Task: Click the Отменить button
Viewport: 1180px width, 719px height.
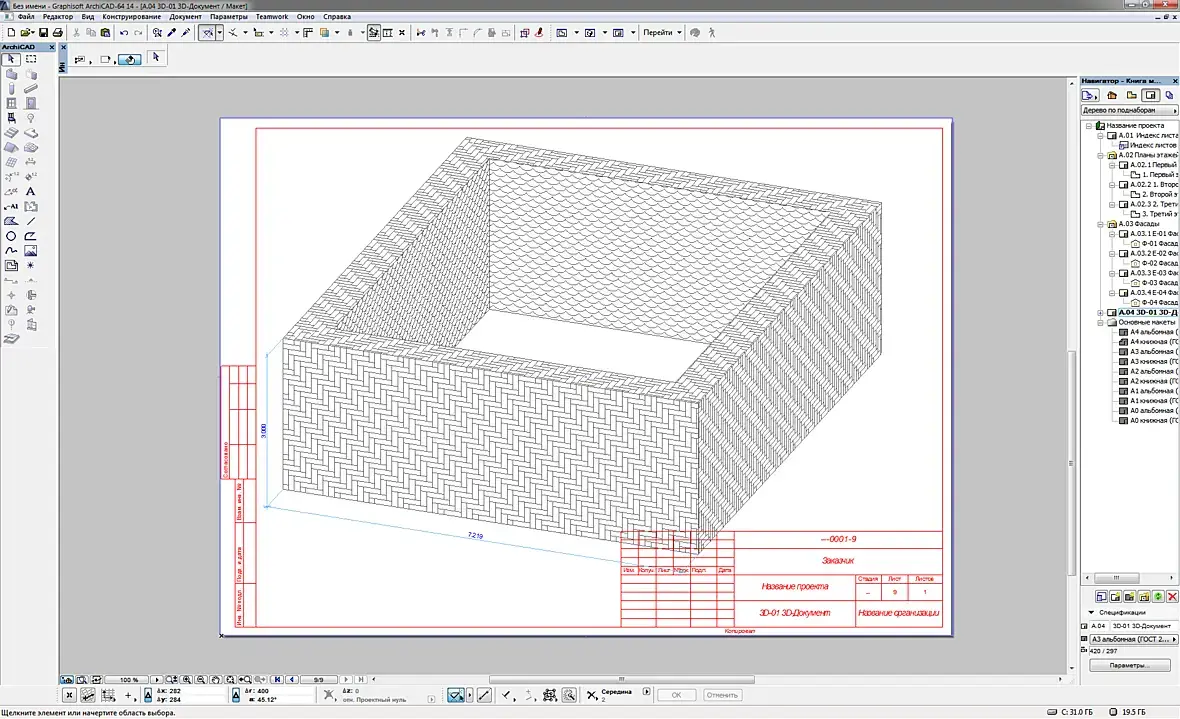Action: click(722, 695)
